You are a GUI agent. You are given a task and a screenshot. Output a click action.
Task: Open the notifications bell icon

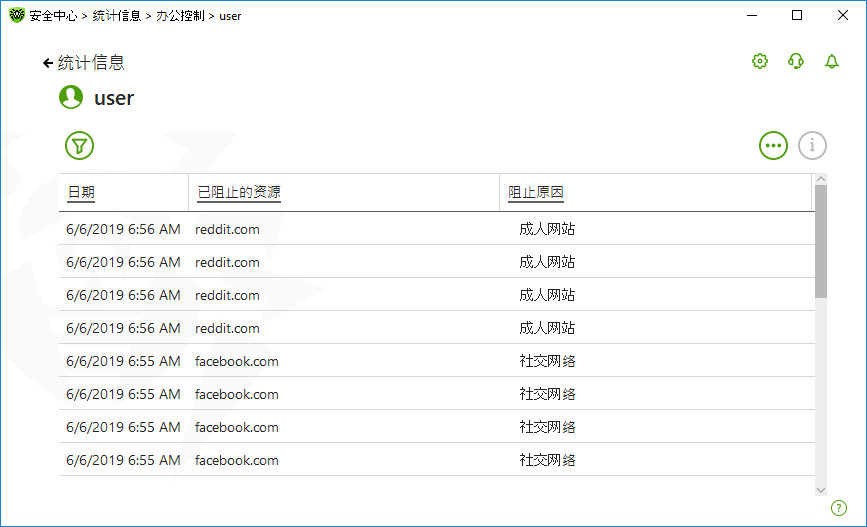[x=832, y=62]
